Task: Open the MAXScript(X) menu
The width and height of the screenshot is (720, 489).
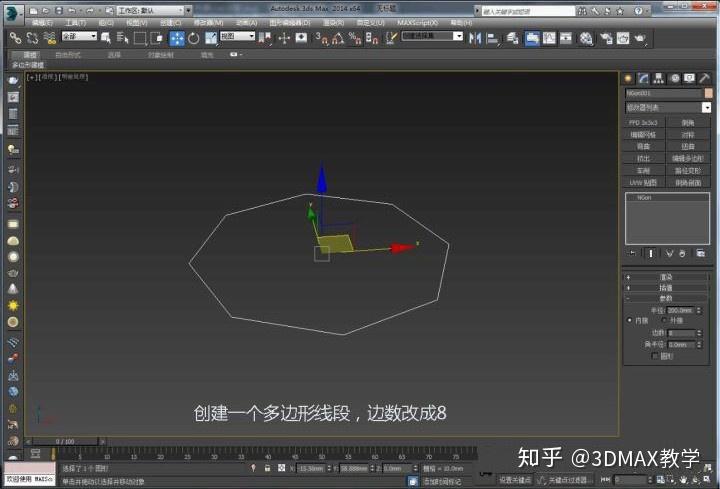Action: [x=417, y=22]
